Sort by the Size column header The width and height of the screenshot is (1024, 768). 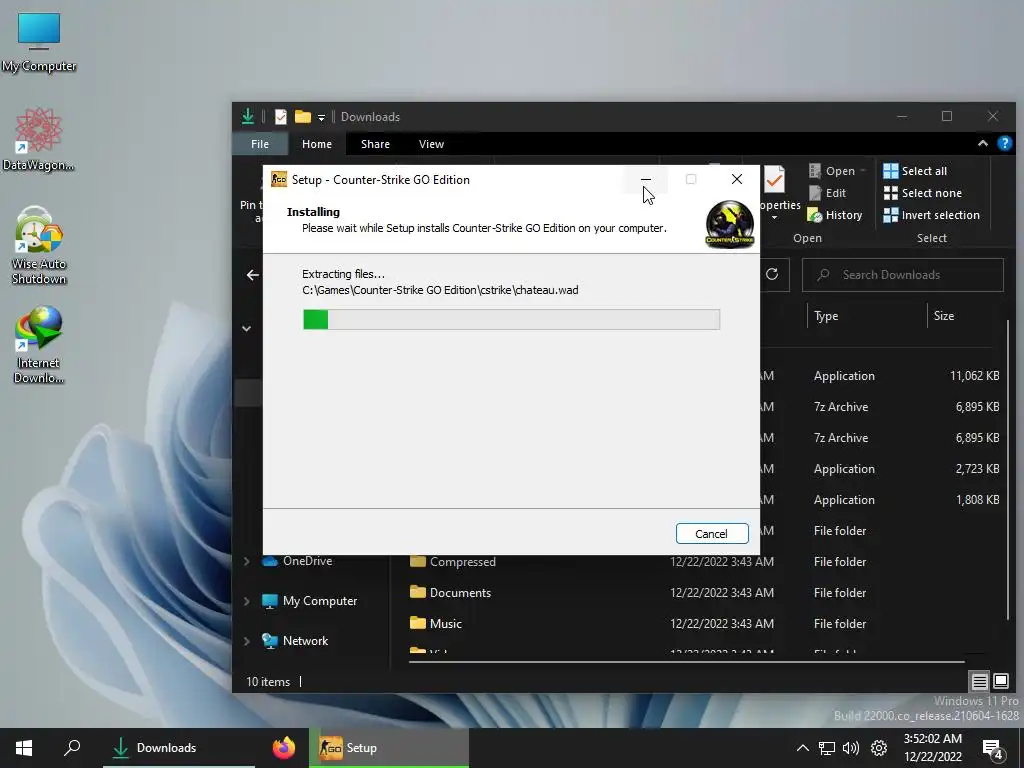point(944,316)
